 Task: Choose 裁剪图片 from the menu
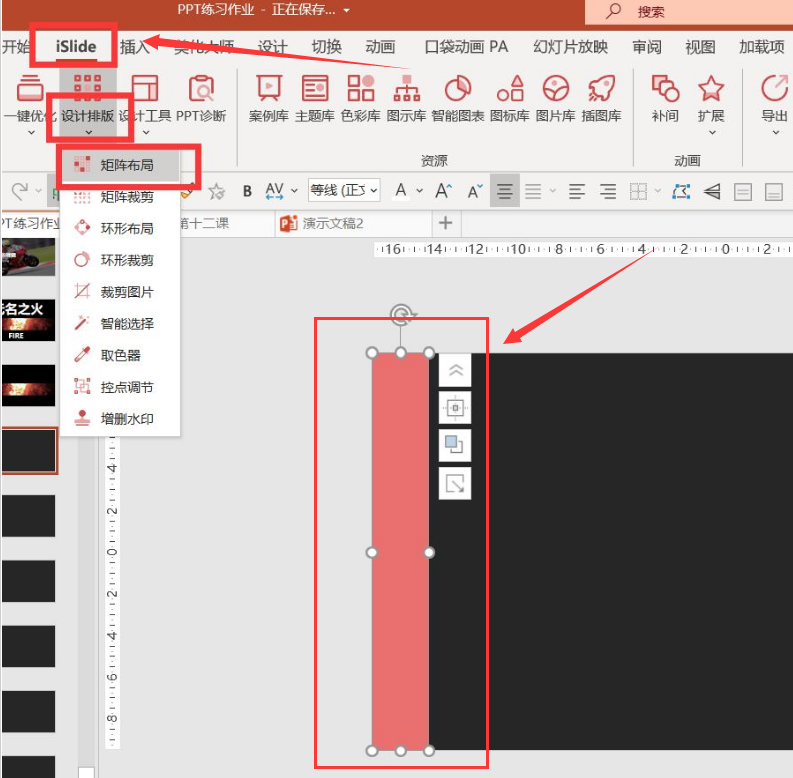[x=120, y=292]
